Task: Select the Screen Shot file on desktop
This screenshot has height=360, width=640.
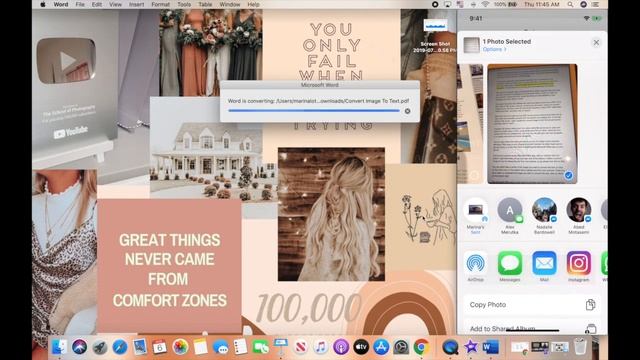Action: 435,36
